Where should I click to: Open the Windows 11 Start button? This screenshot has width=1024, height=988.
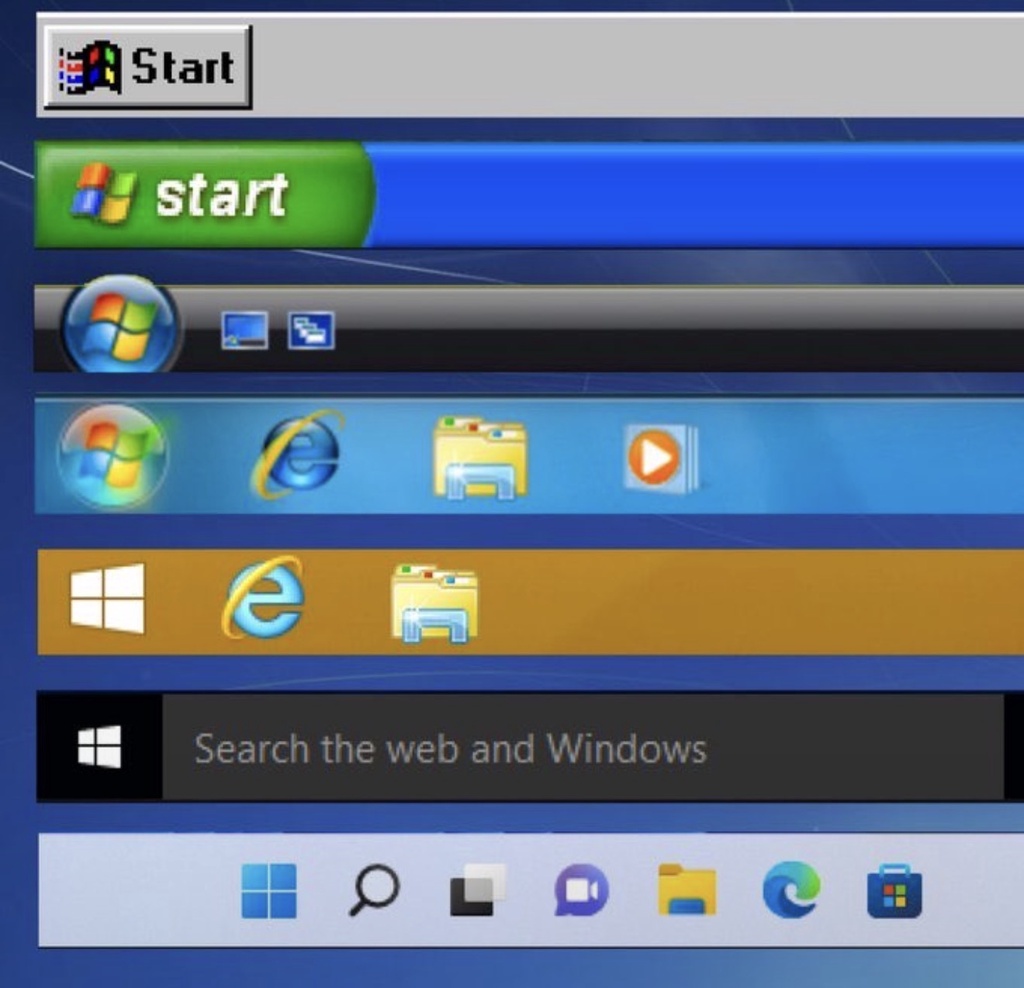click(269, 891)
